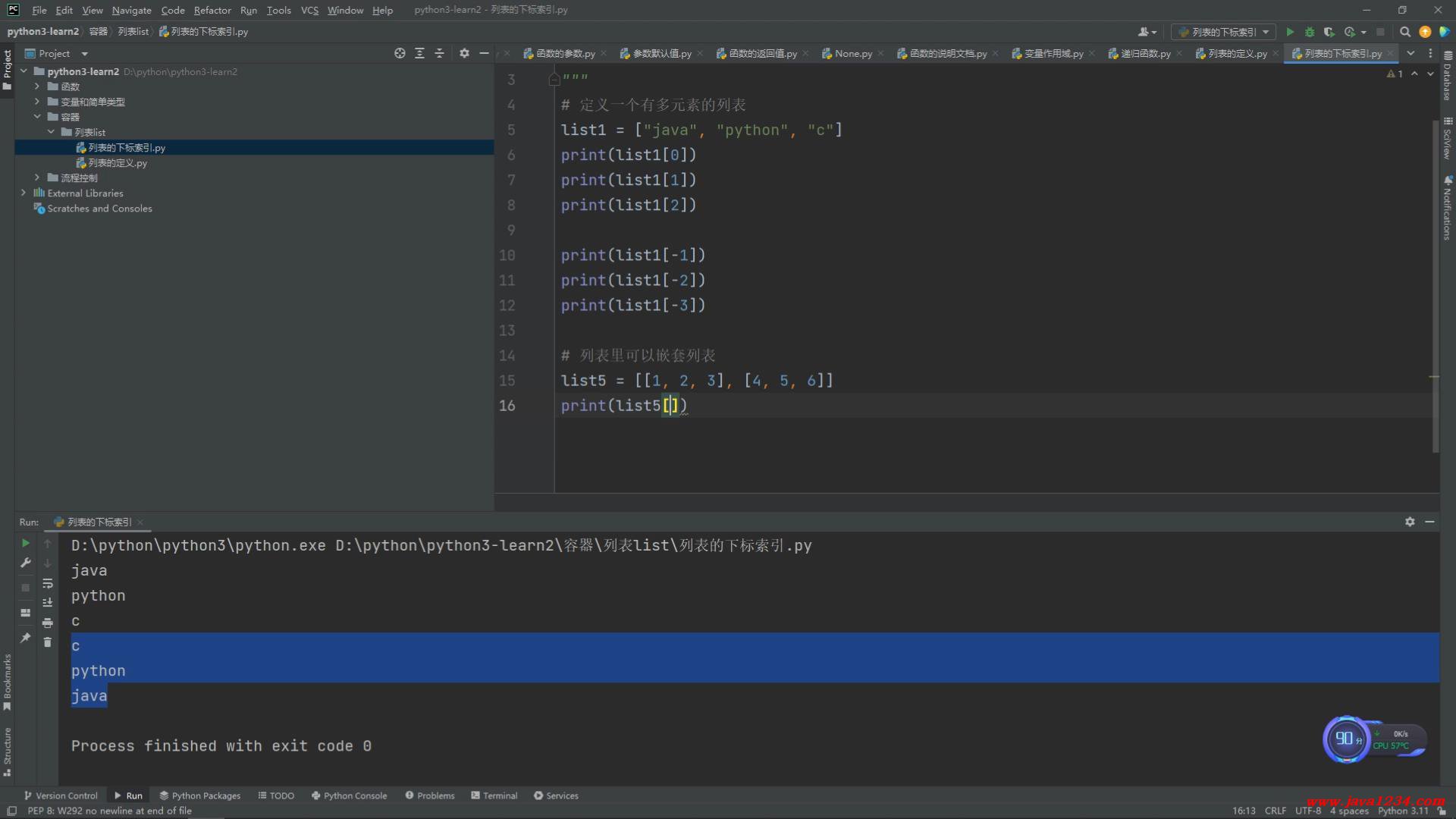Collapse the 列表list folder

click(51, 132)
